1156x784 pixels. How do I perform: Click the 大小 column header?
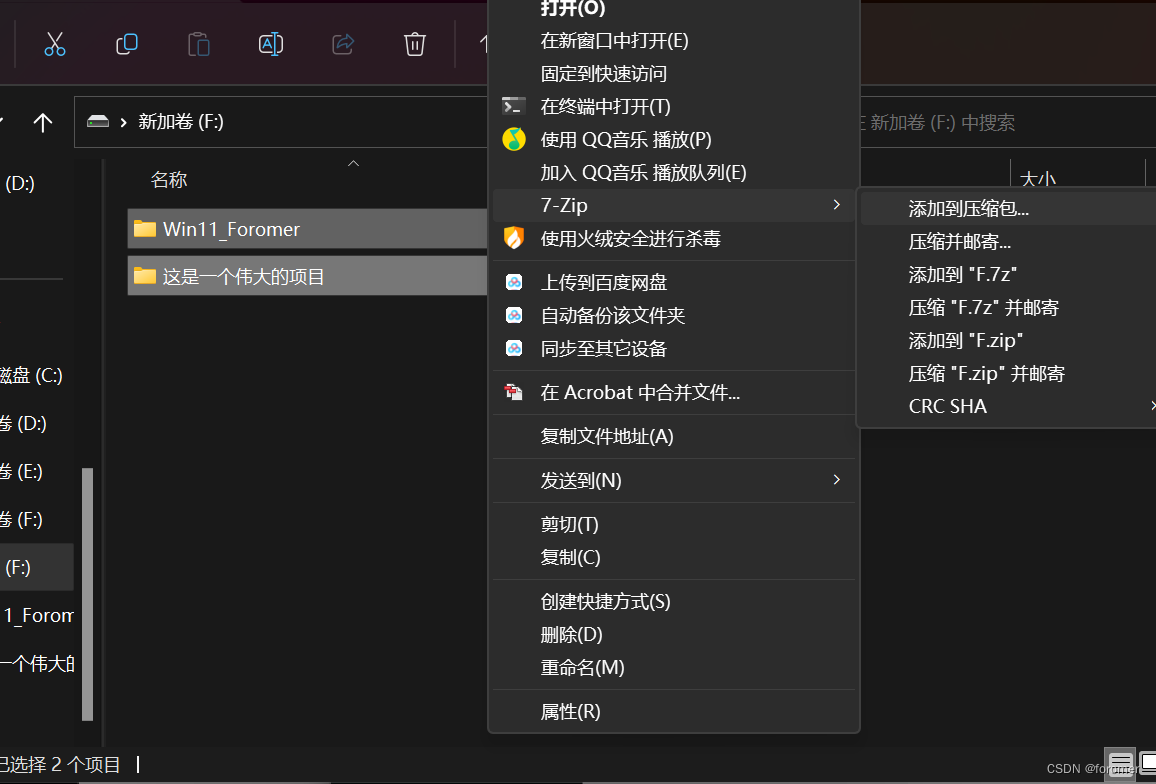pos(1038,179)
